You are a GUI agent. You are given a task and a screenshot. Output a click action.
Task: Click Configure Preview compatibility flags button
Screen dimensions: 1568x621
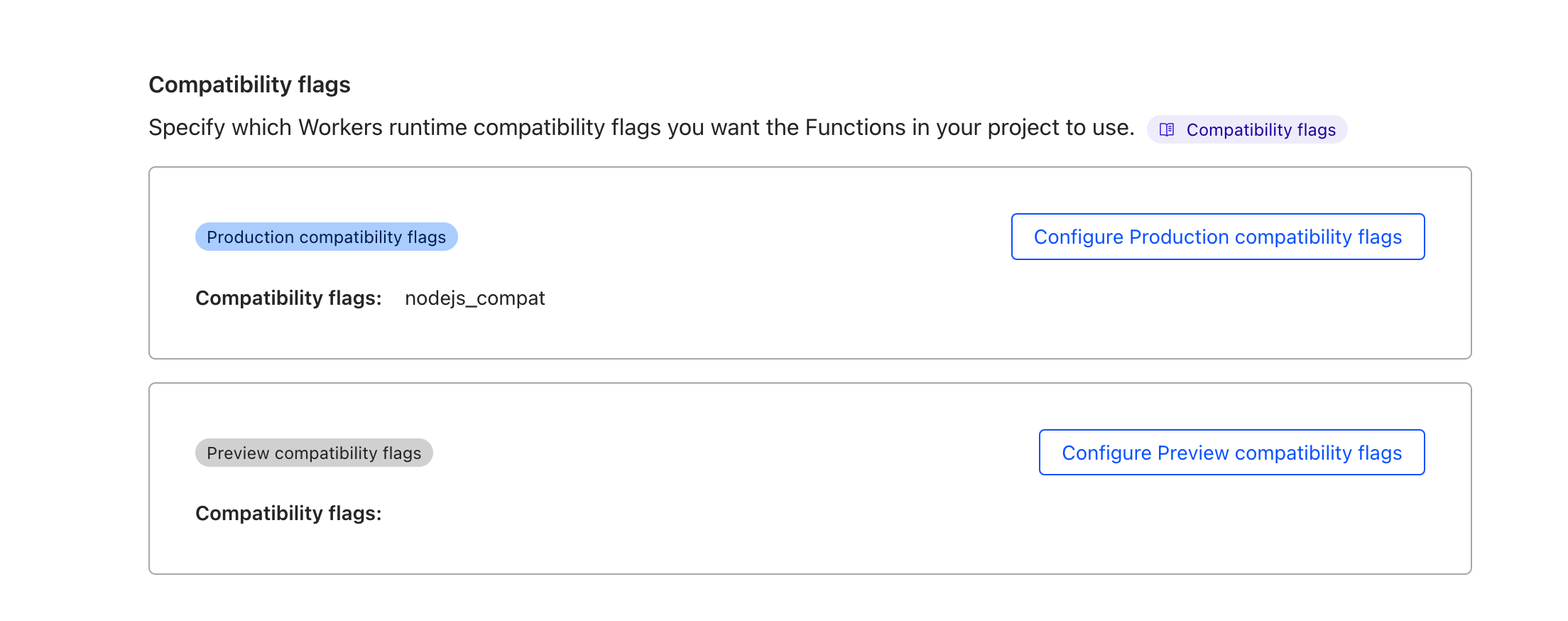pyautogui.click(x=1231, y=453)
